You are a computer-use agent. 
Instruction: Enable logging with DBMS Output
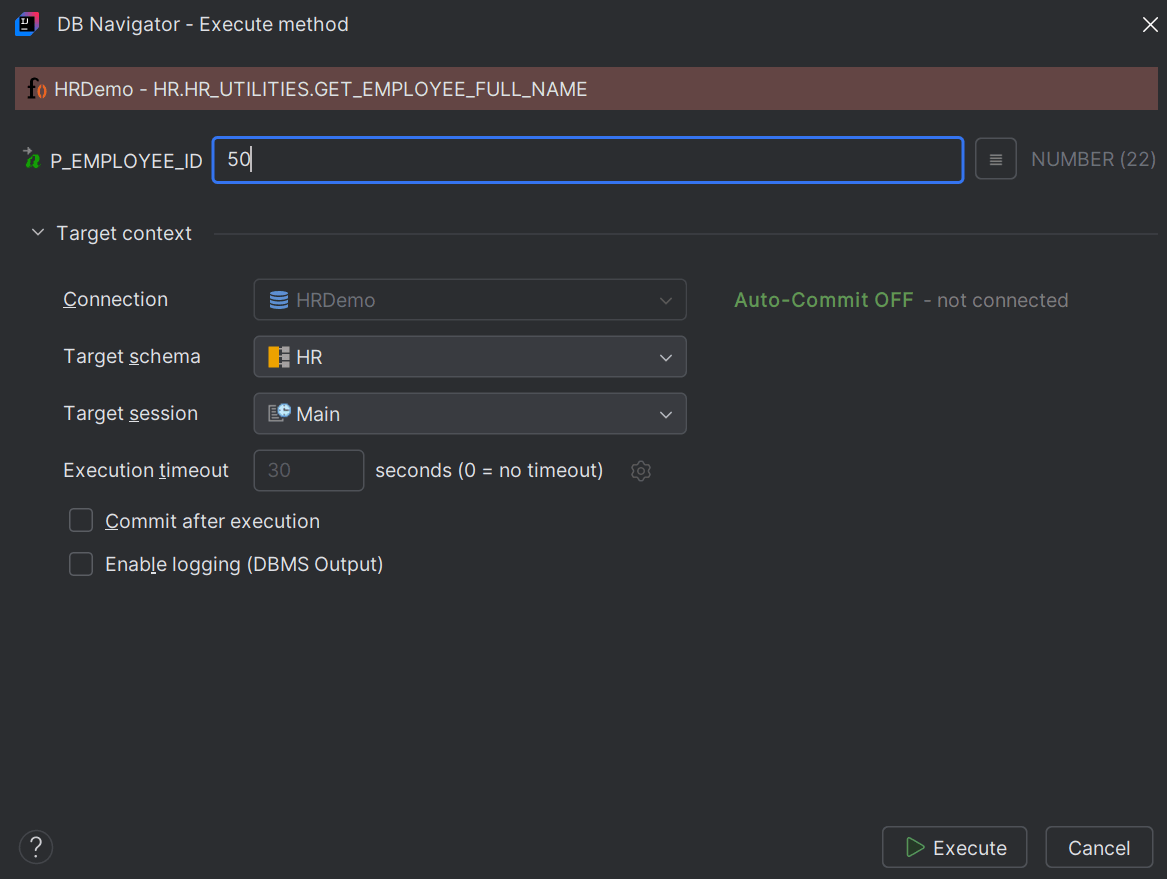point(80,564)
